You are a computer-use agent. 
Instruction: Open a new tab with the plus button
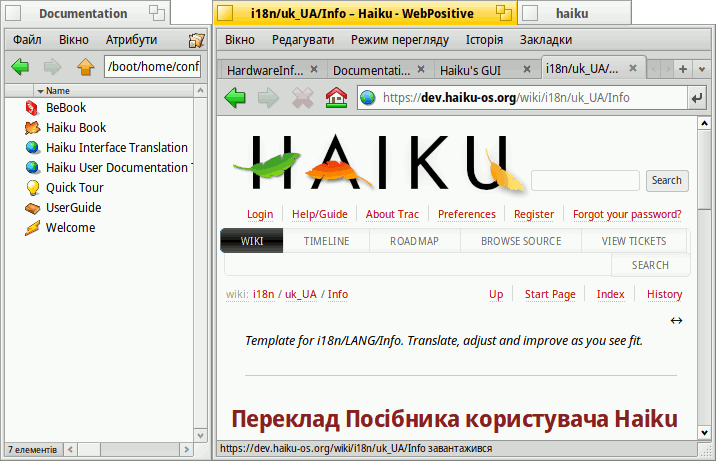683,69
